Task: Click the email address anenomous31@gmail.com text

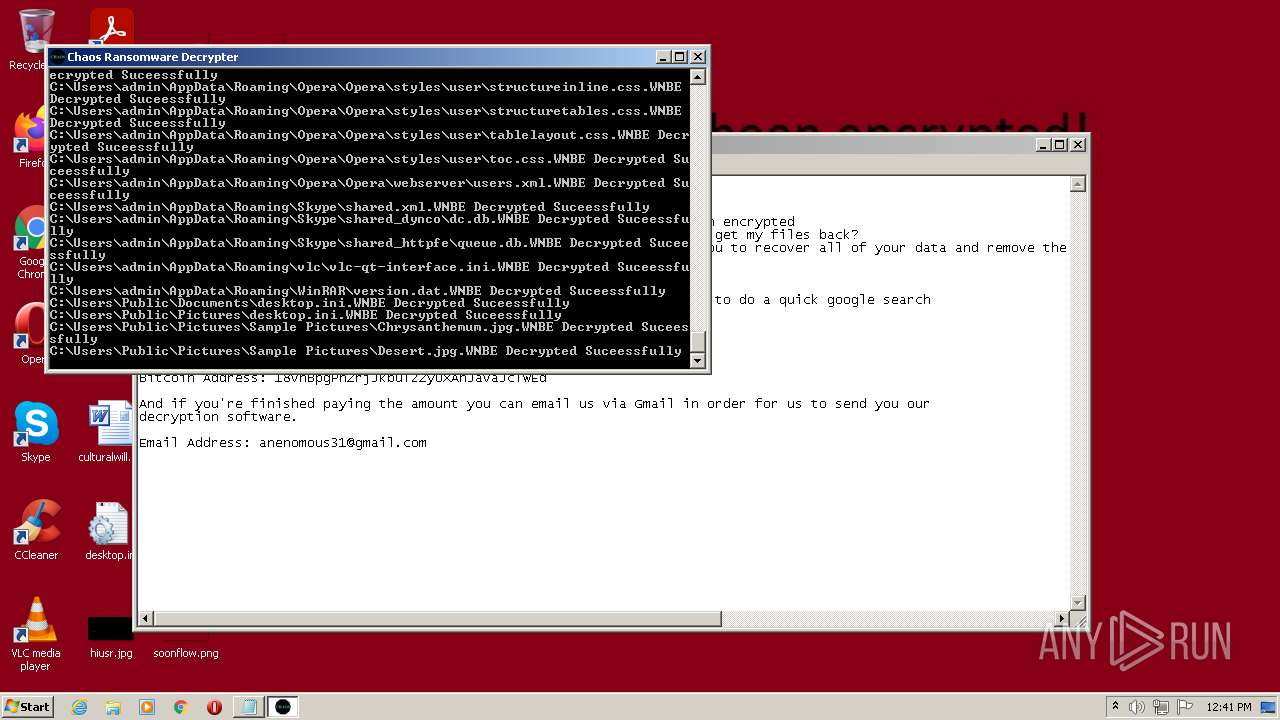Action: coord(343,442)
